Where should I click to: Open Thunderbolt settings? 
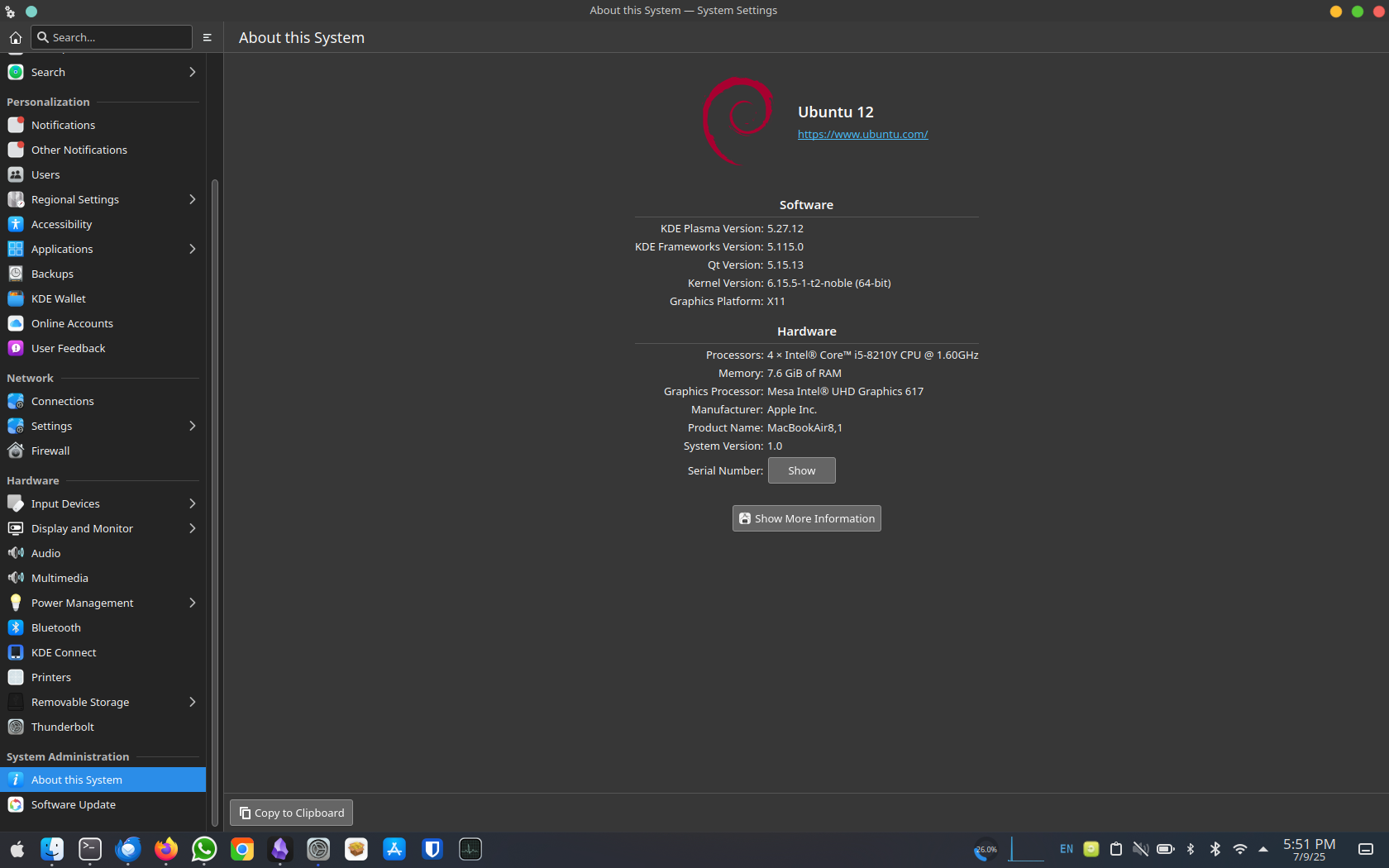click(103, 727)
